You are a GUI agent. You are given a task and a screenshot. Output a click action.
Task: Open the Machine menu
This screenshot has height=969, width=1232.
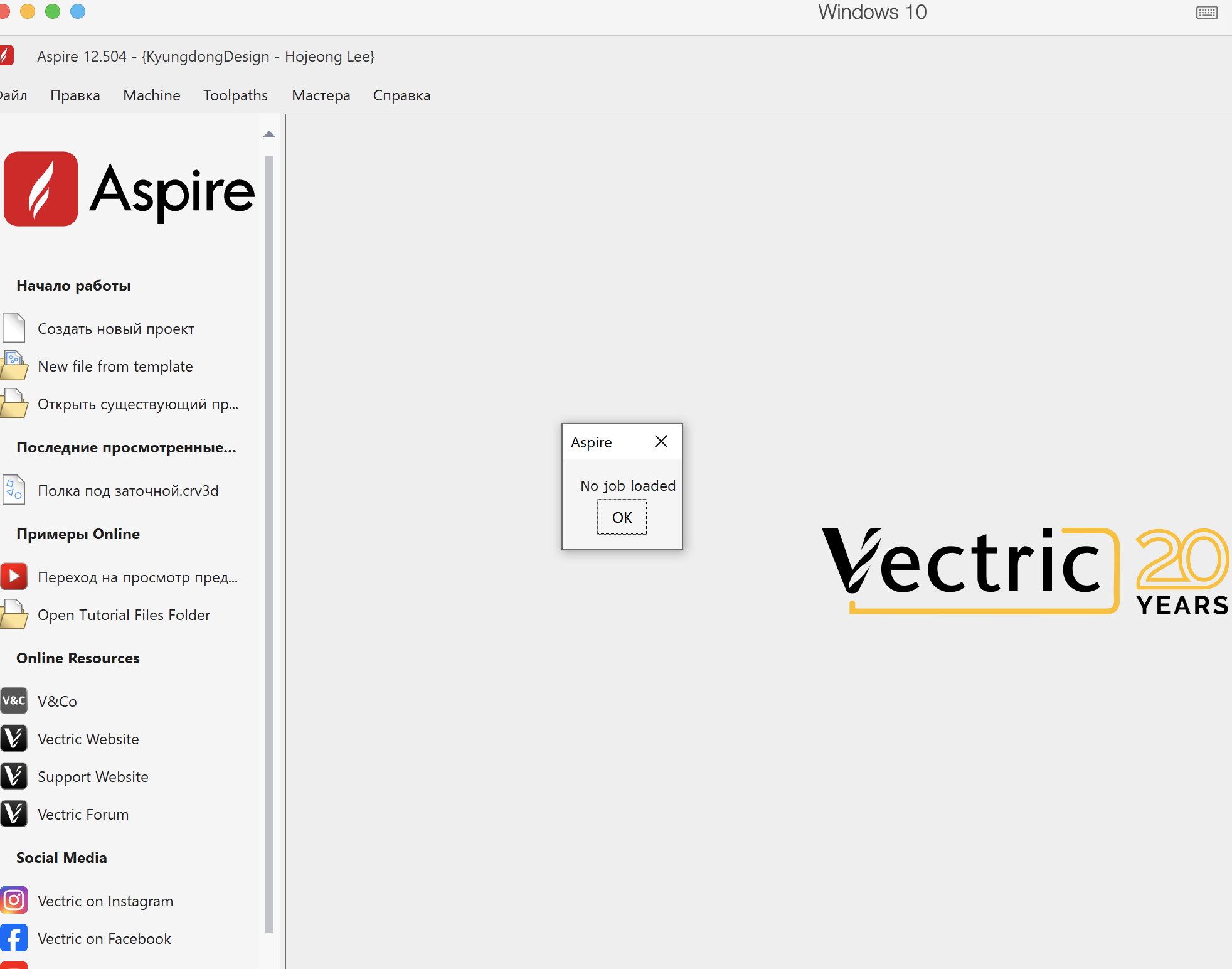point(152,95)
